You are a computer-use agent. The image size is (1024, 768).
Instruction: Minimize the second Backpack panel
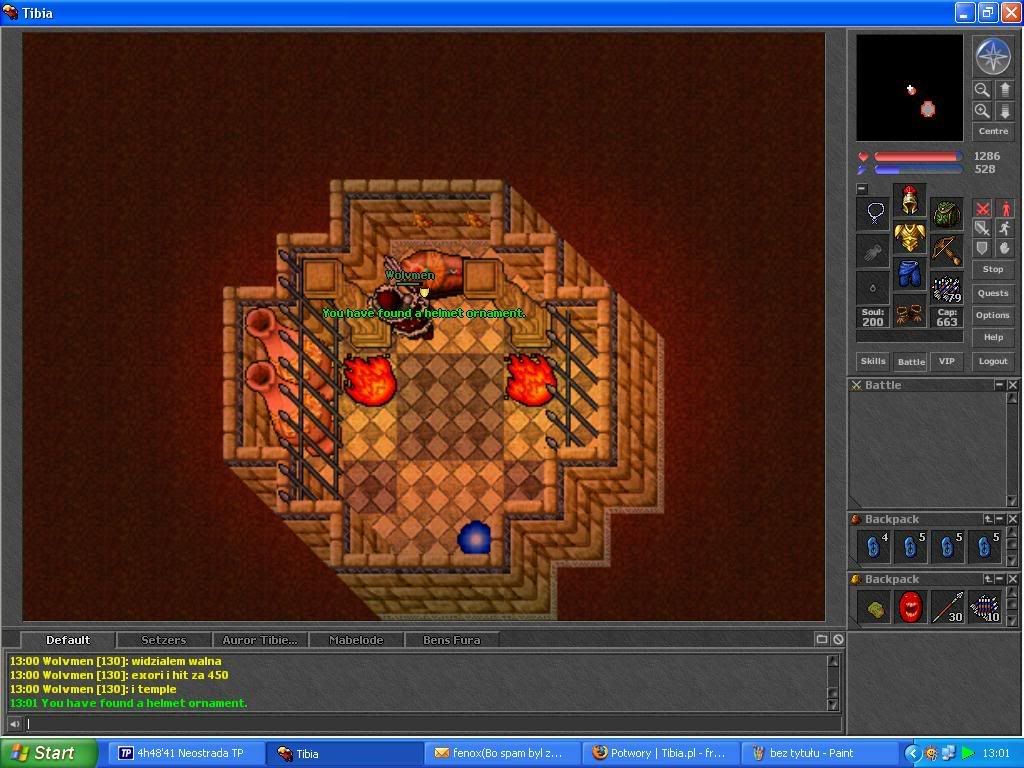point(999,579)
